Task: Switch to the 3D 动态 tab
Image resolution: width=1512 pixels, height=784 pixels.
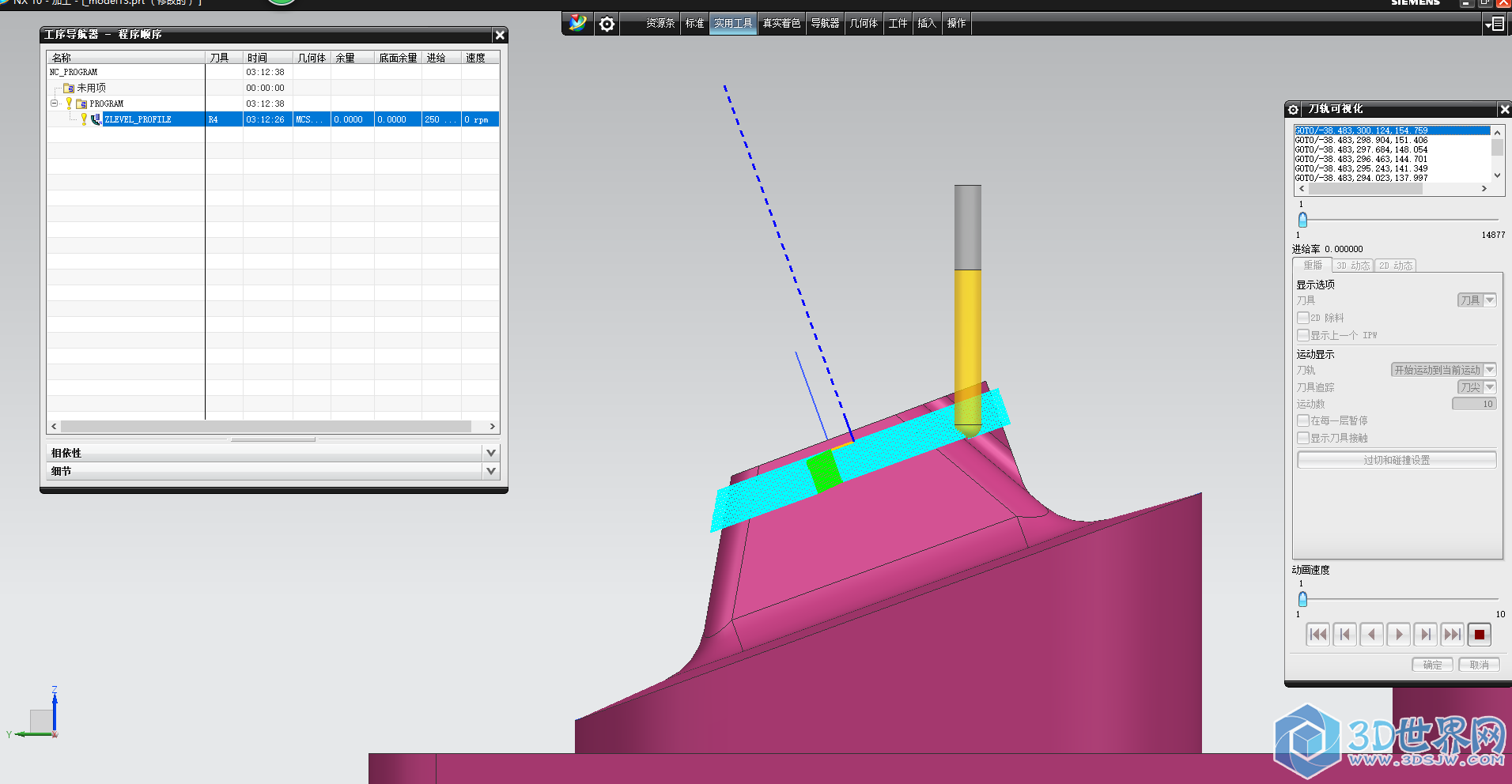Action: (1353, 266)
